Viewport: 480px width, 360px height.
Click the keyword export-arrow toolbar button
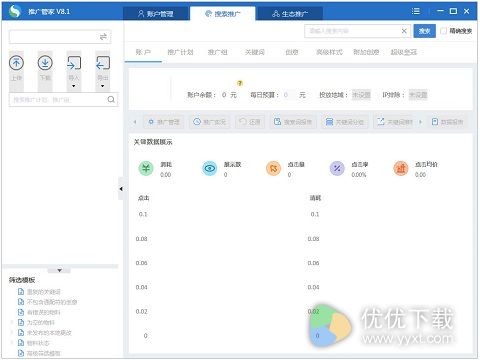395,122
